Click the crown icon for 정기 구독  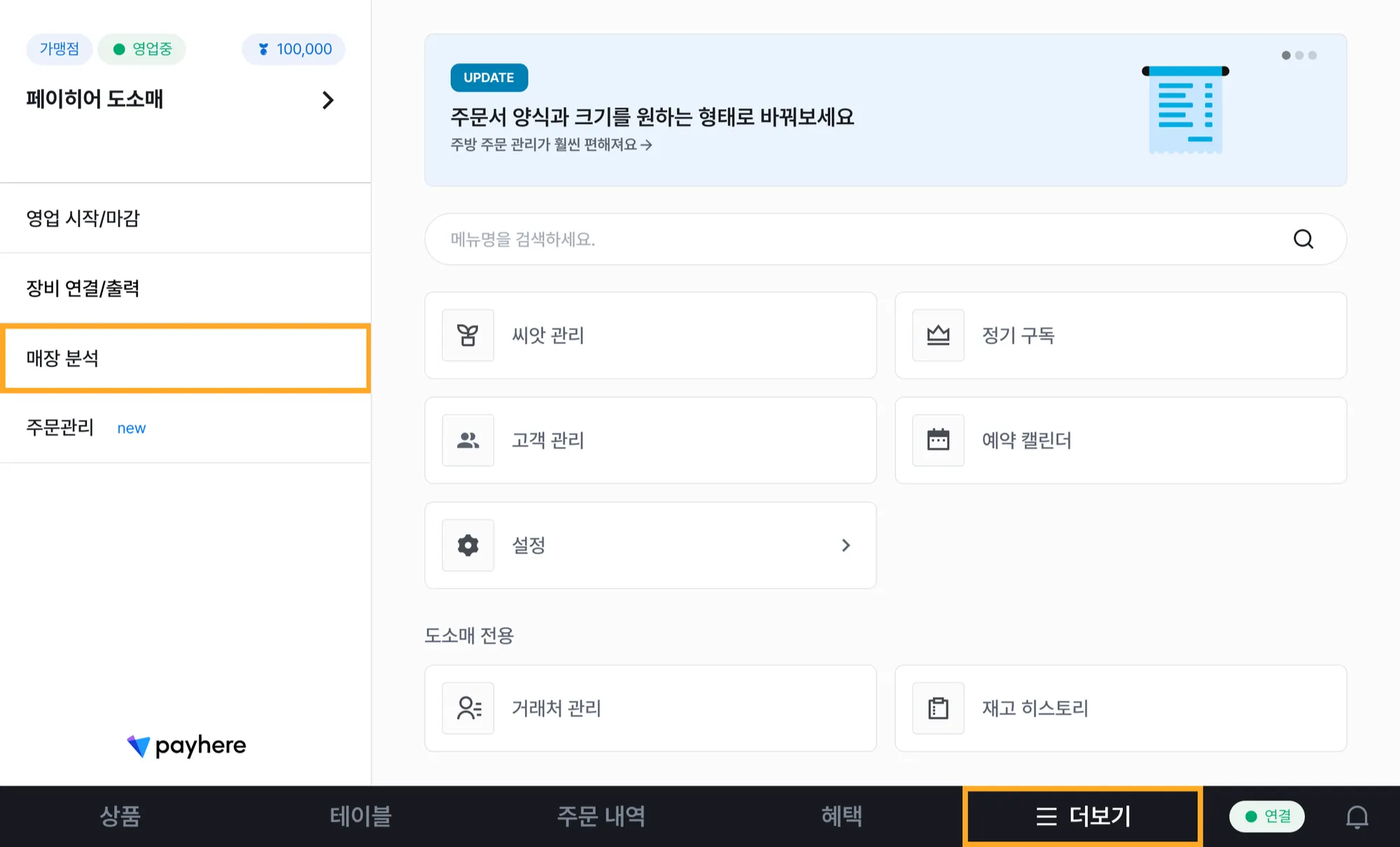tap(938, 335)
